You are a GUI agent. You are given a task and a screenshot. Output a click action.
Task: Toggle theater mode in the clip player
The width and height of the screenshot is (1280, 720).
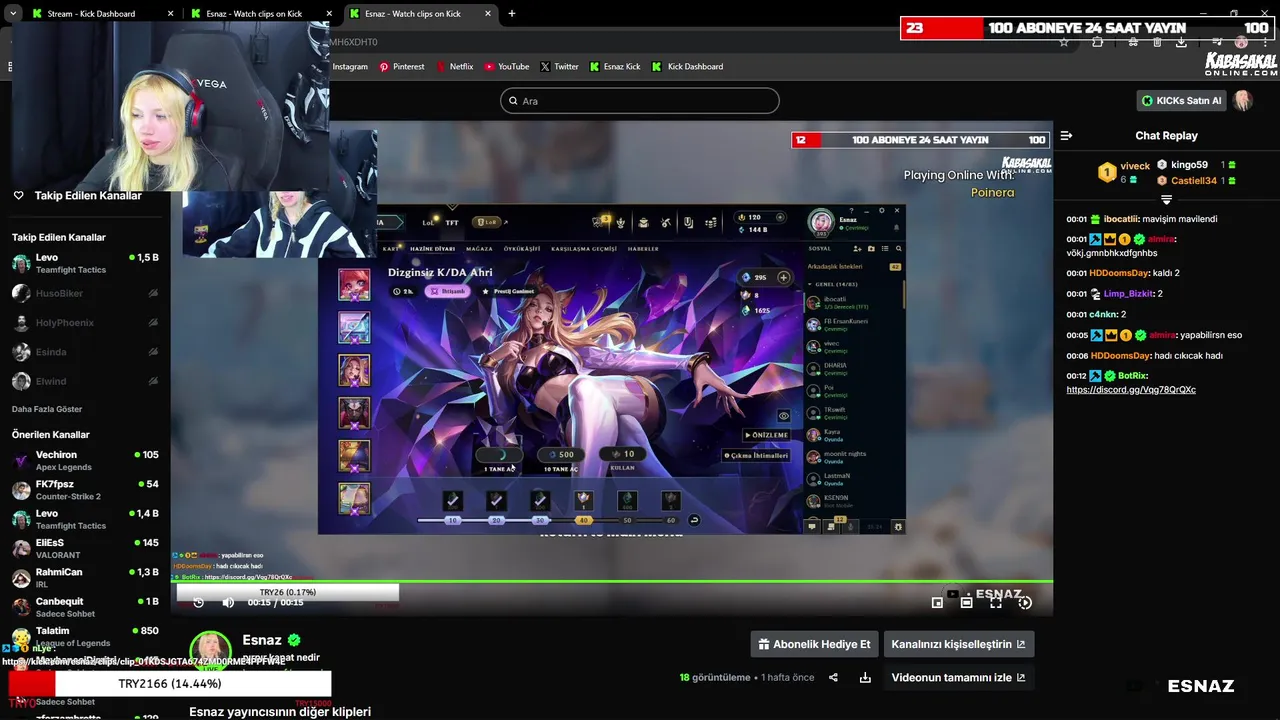pos(966,602)
